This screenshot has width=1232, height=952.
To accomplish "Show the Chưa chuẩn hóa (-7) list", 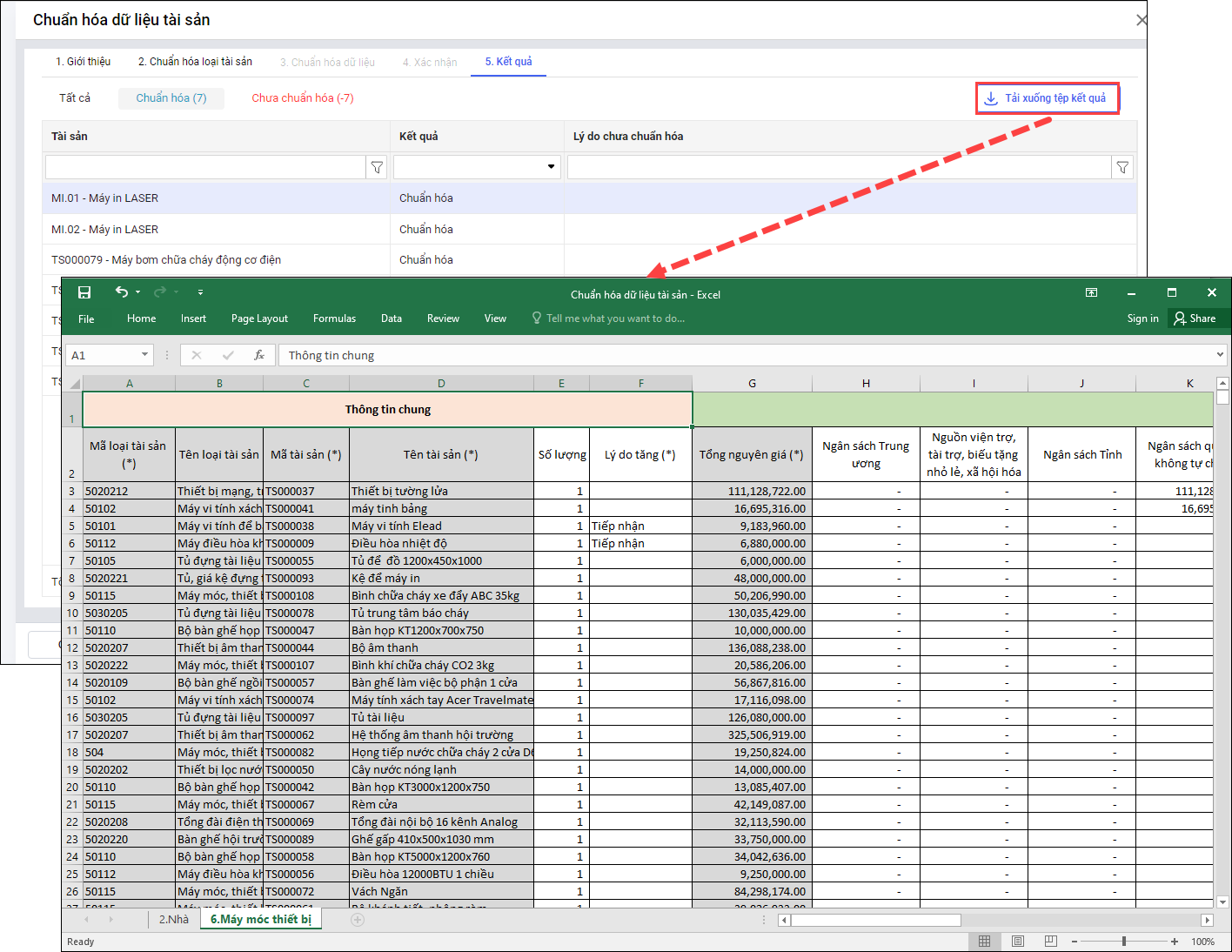I will (x=302, y=98).
